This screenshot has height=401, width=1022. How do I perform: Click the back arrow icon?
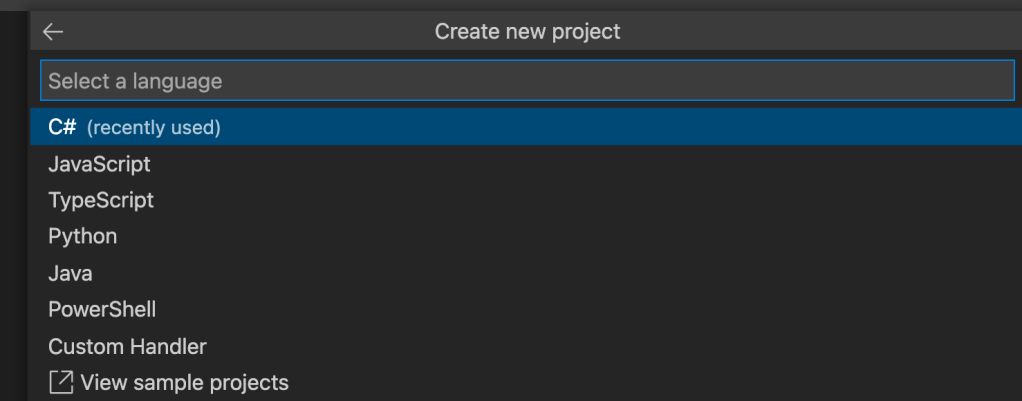coord(53,32)
